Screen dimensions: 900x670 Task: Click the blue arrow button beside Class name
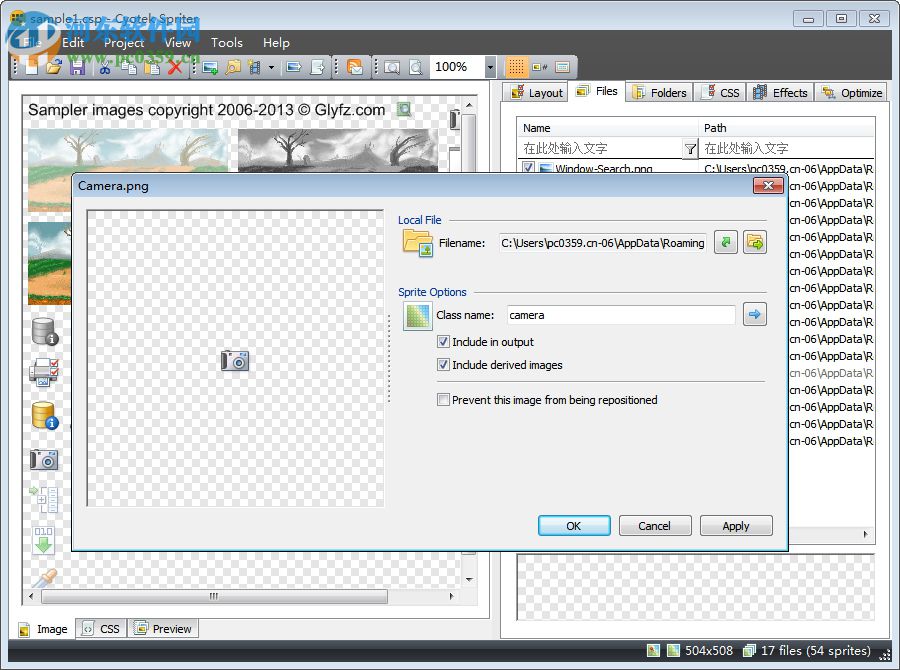755,314
